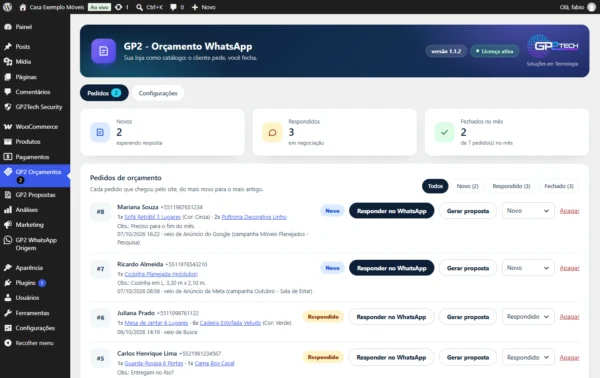
Task: Switch to the Pedidos tab
Action: pos(104,93)
